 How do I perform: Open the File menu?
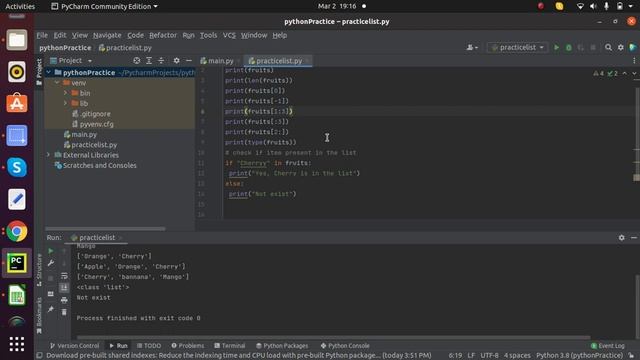pos(42,36)
